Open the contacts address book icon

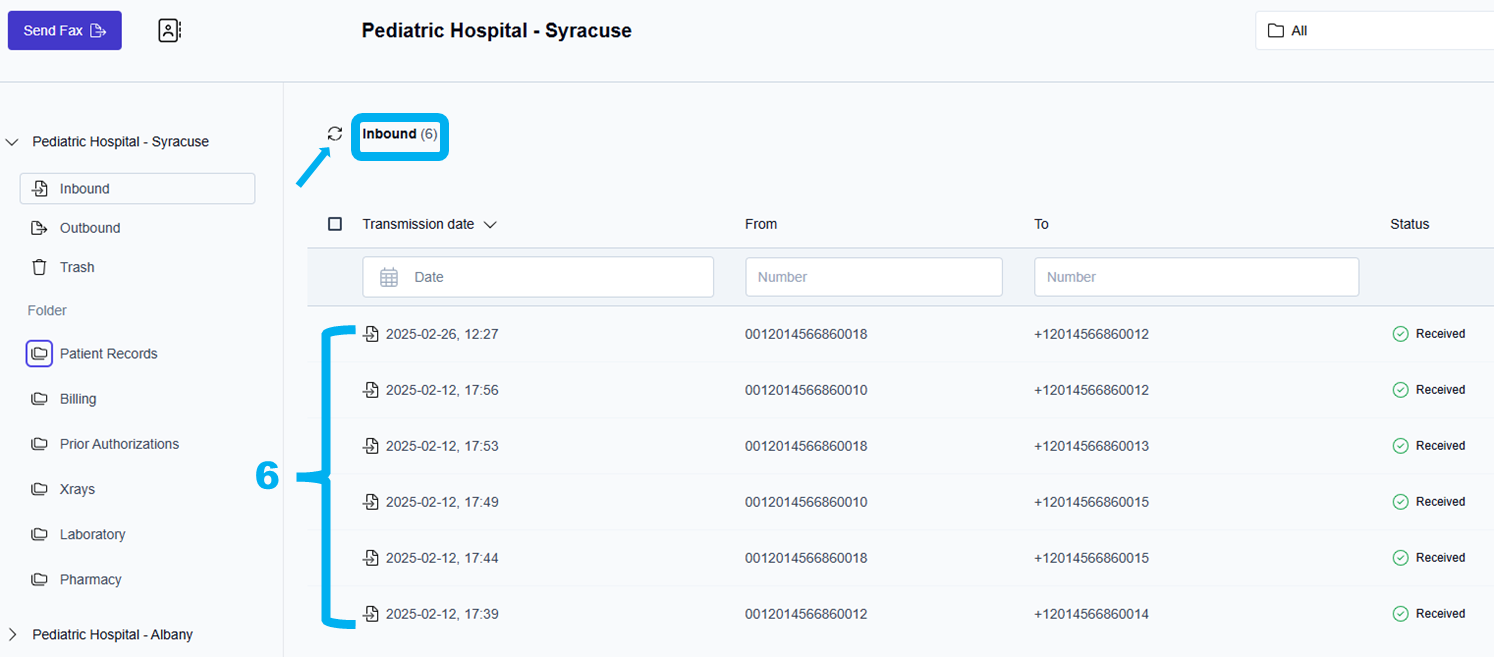[169, 31]
